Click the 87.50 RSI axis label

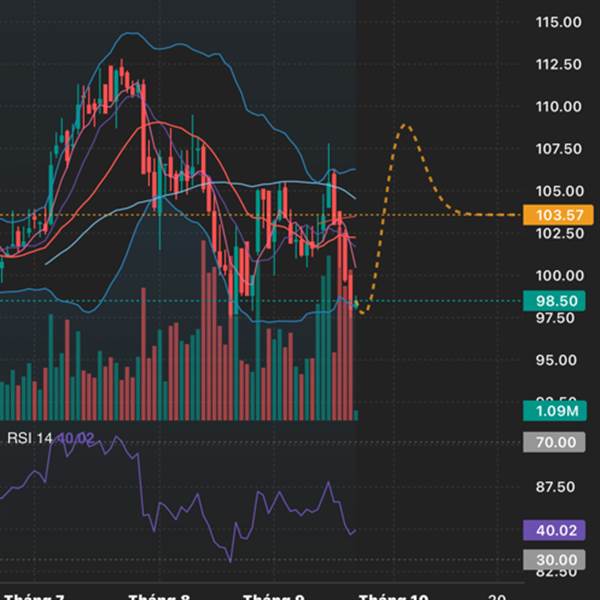pos(555,487)
